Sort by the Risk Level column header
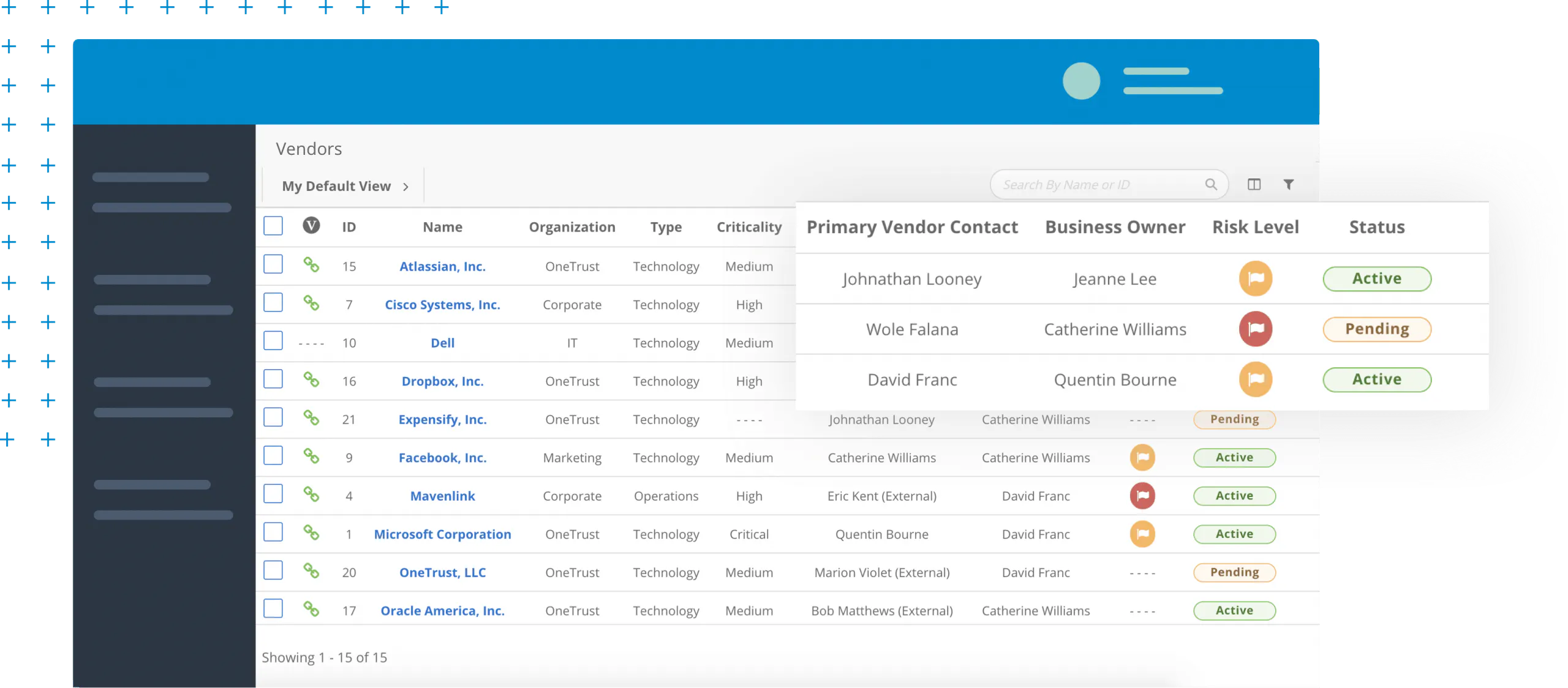Screen dimensions: 1568x688 [1256, 226]
